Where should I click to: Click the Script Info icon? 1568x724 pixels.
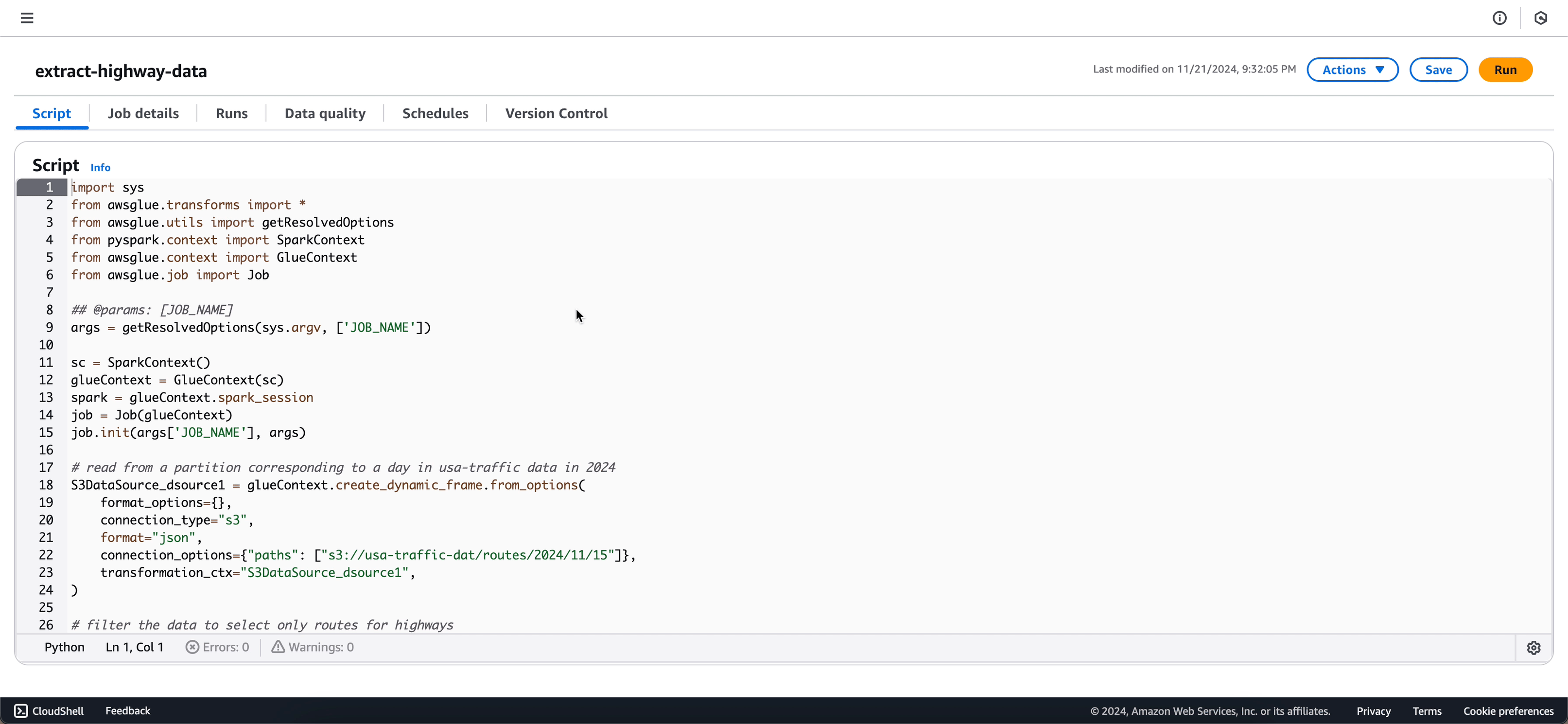100,167
